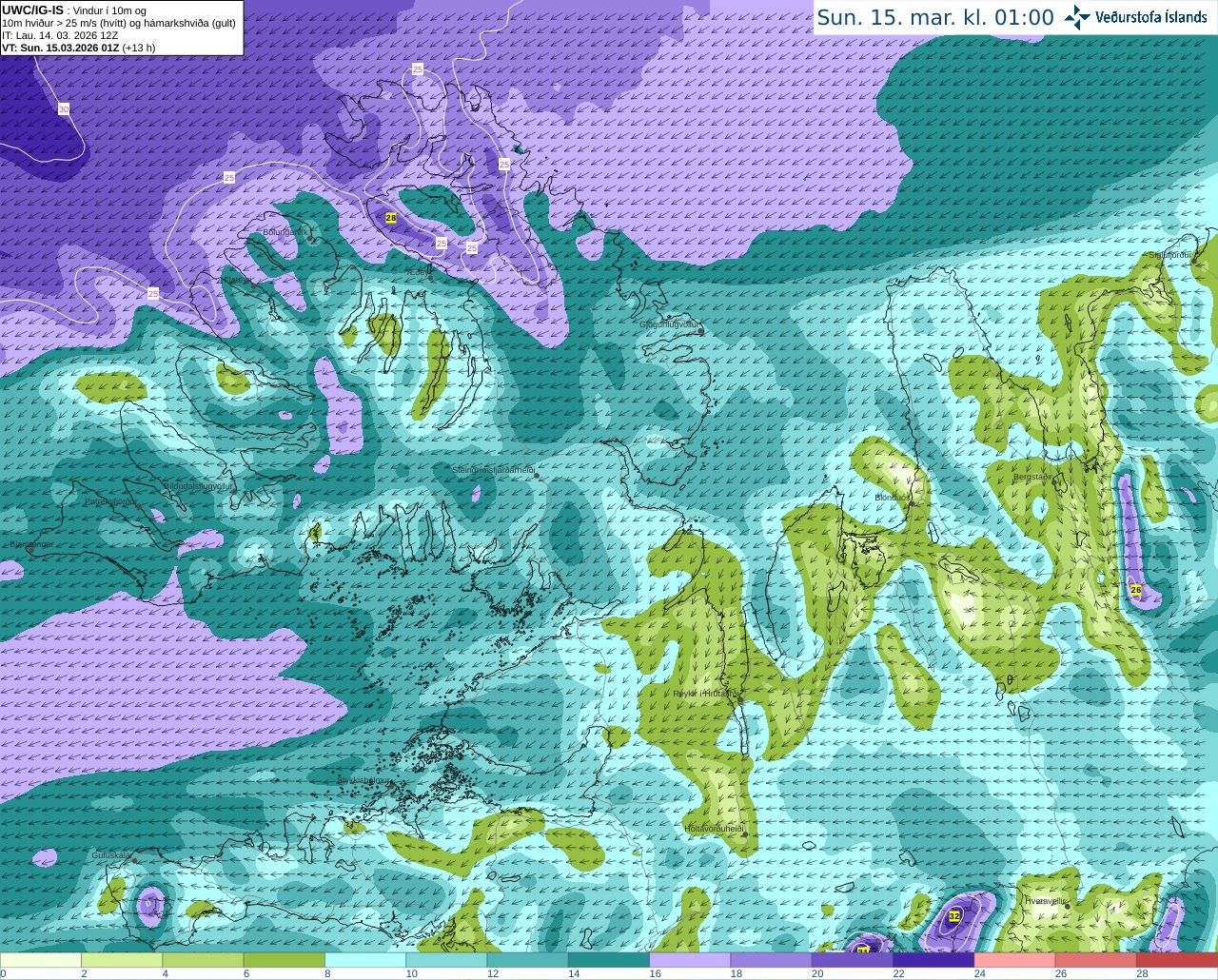Viewport: 1218px width, 980px height.
Task: Click the 'VT: Sun. 15.03.2026 01Z (+13 h)' line
Action: (x=78, y=47)
